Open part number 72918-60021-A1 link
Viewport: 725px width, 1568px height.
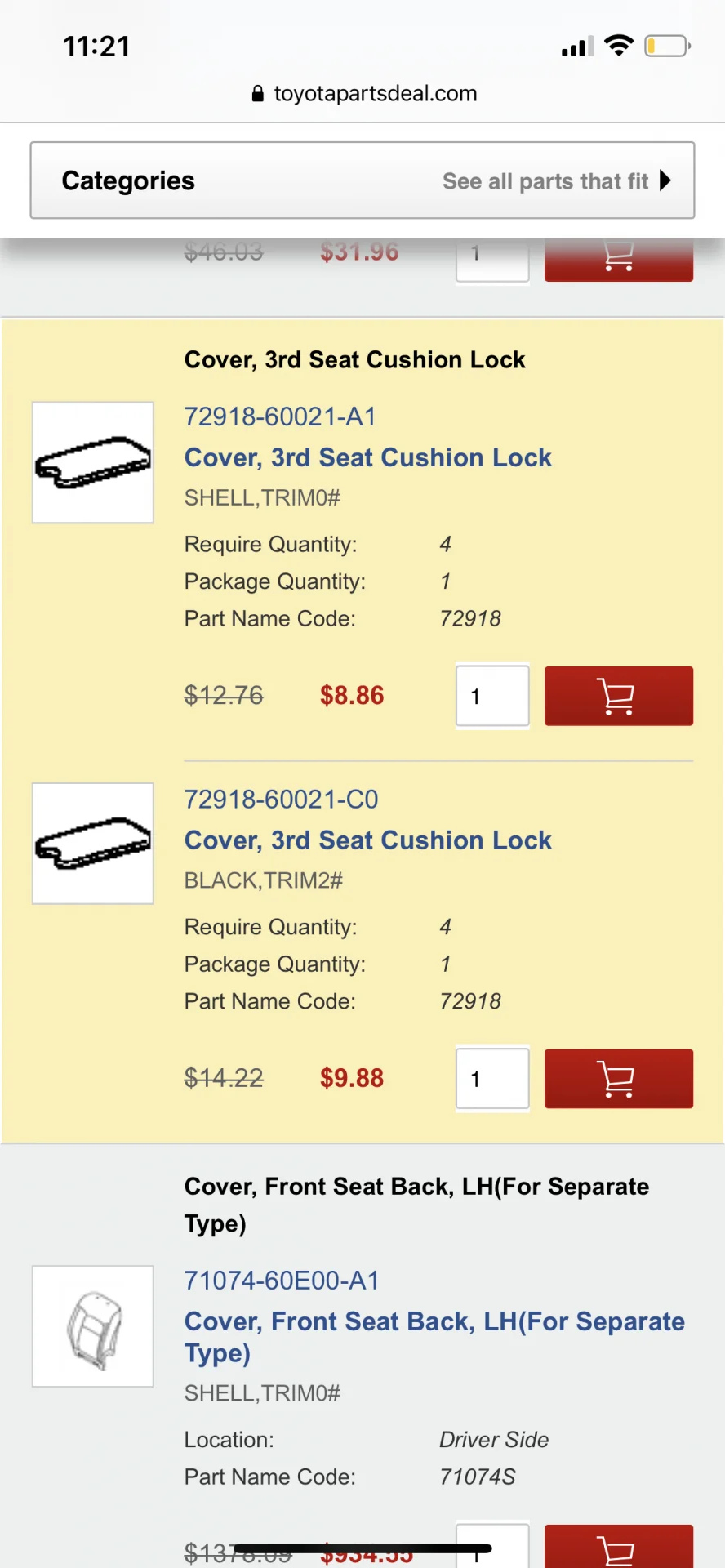pyautogui.click(x=280, y=416)
